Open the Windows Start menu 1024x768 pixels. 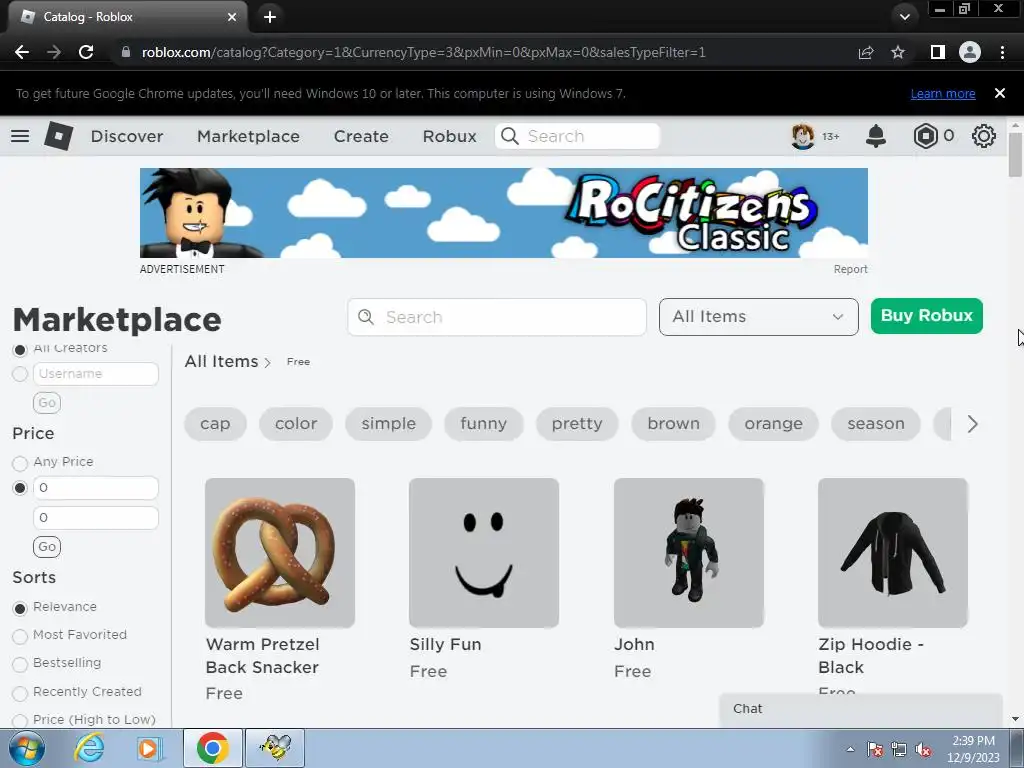click(x=26, y=748)
